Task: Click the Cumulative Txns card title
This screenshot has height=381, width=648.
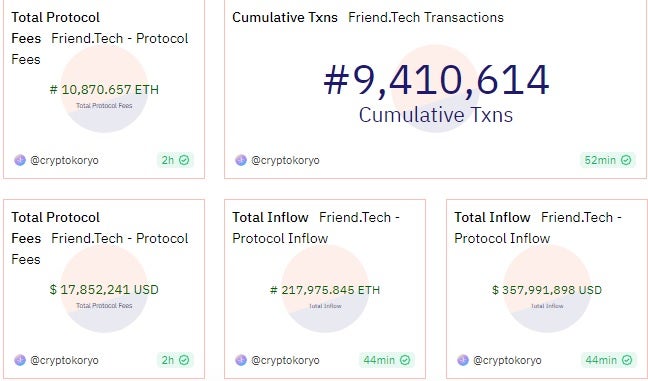Action: click(x=285, y=17)
